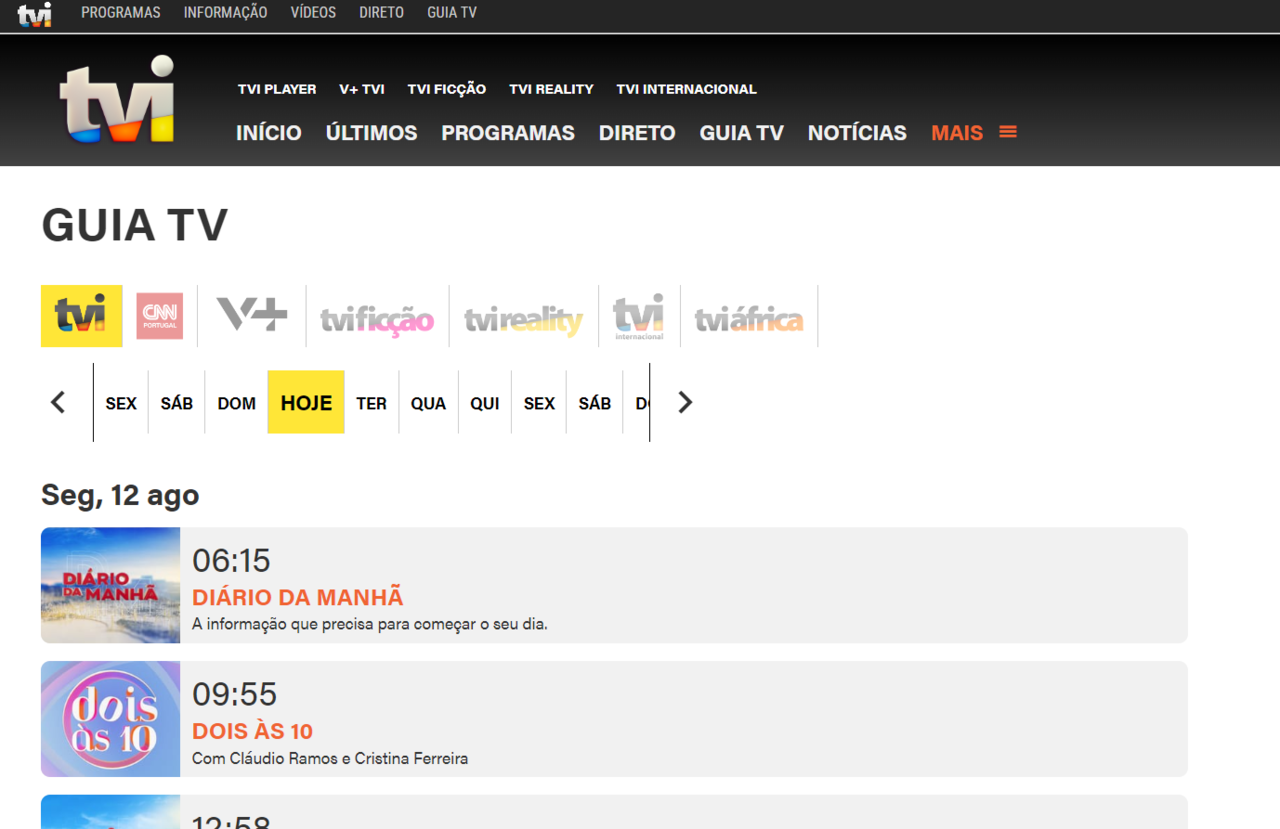This screenshot has width=1280, height=829.
Task: Go to INÍCIO in main navigation
Action: click(x=269, y=133)
